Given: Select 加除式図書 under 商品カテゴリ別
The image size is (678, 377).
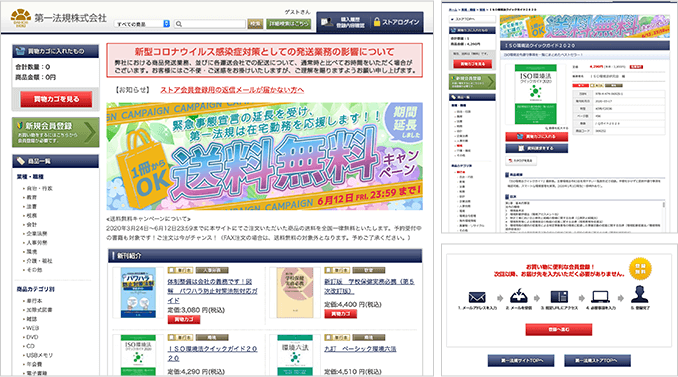Looking at the screenshot, I should [40, 310].
